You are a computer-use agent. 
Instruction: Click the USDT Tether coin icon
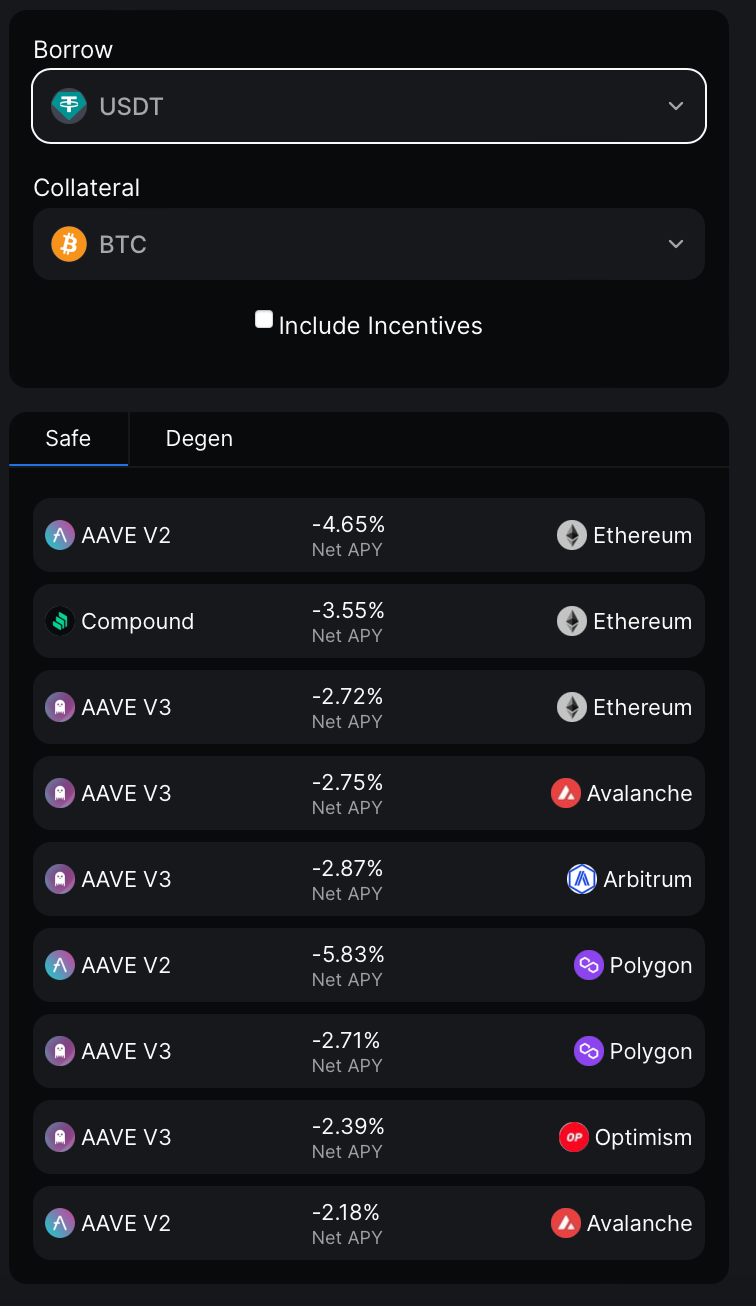69,105
